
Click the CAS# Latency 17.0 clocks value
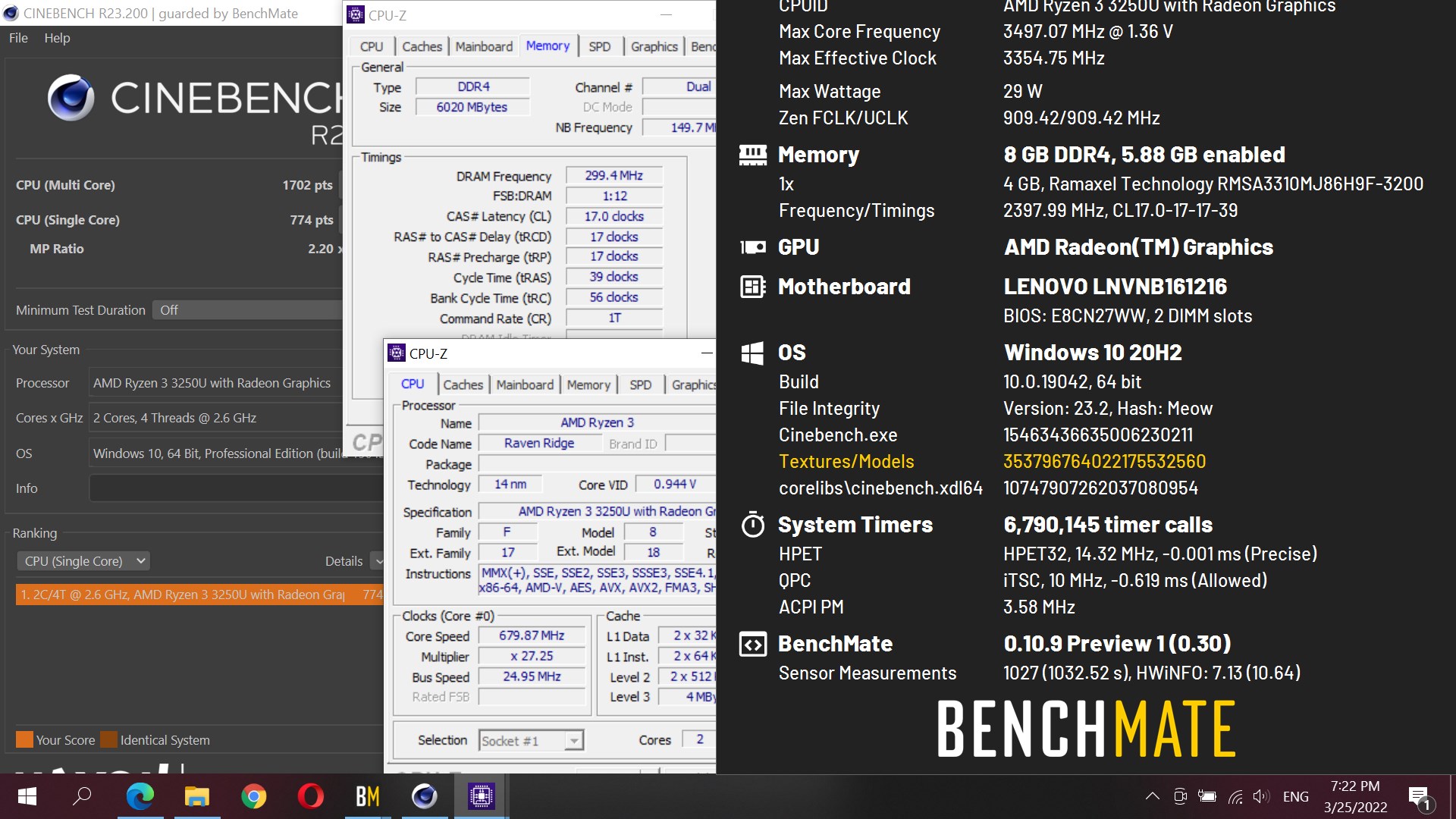(613, 216)
